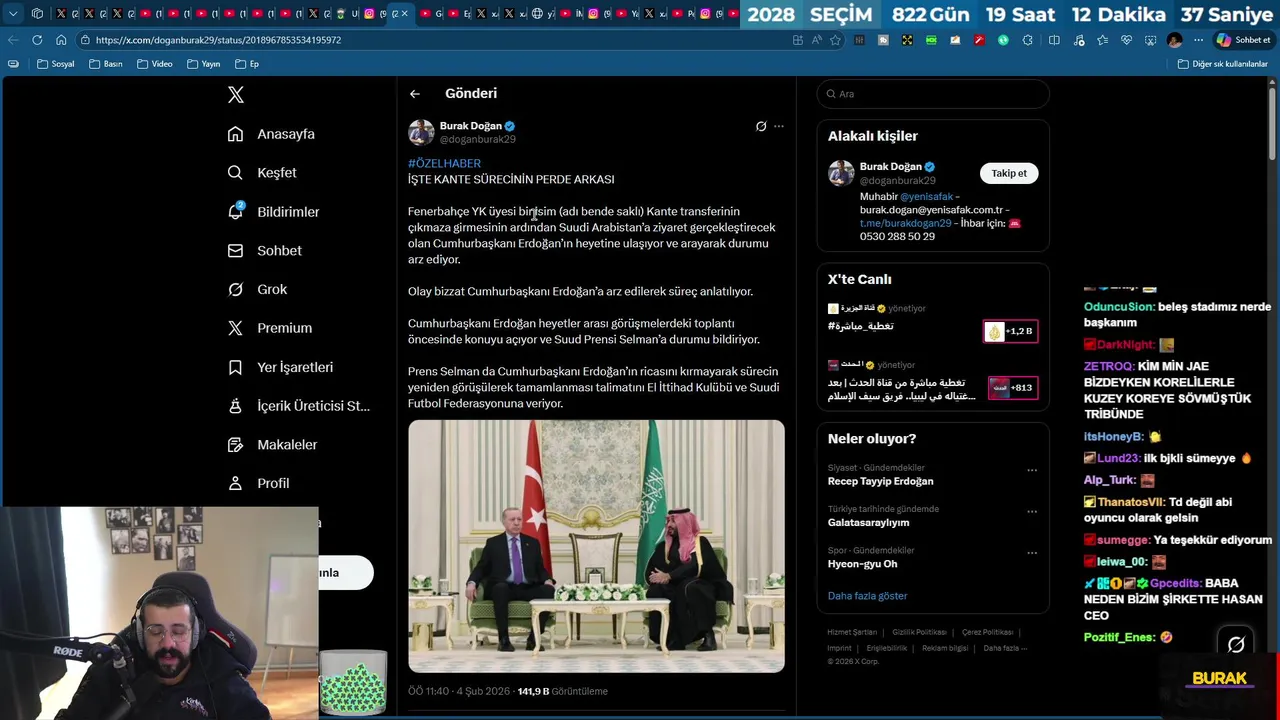Open the Yayın bookmarks folder
This screenshot has height=720, width=1280.
(204, 64)
